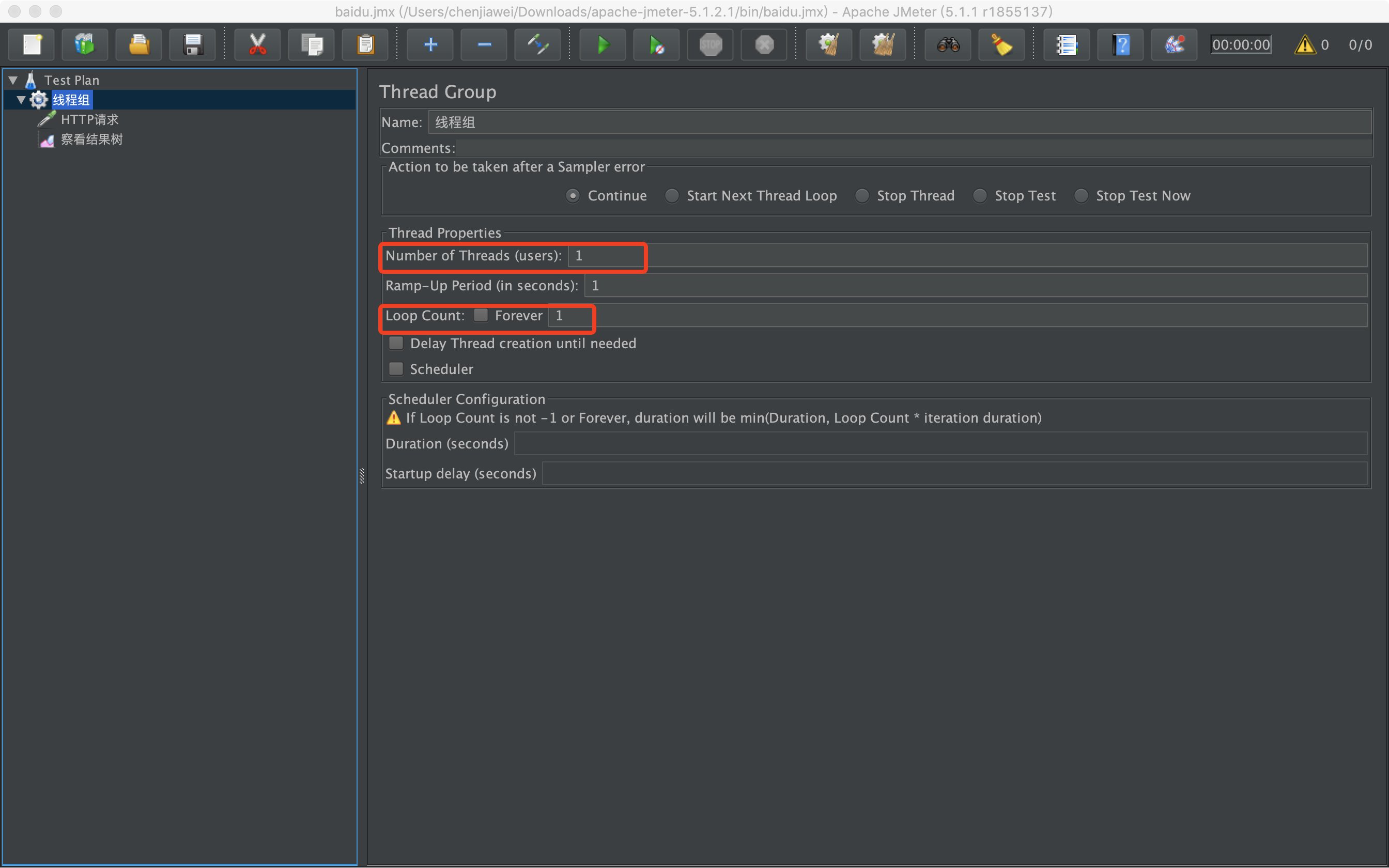Select HTTP请求 in the tree

[89, 119]
